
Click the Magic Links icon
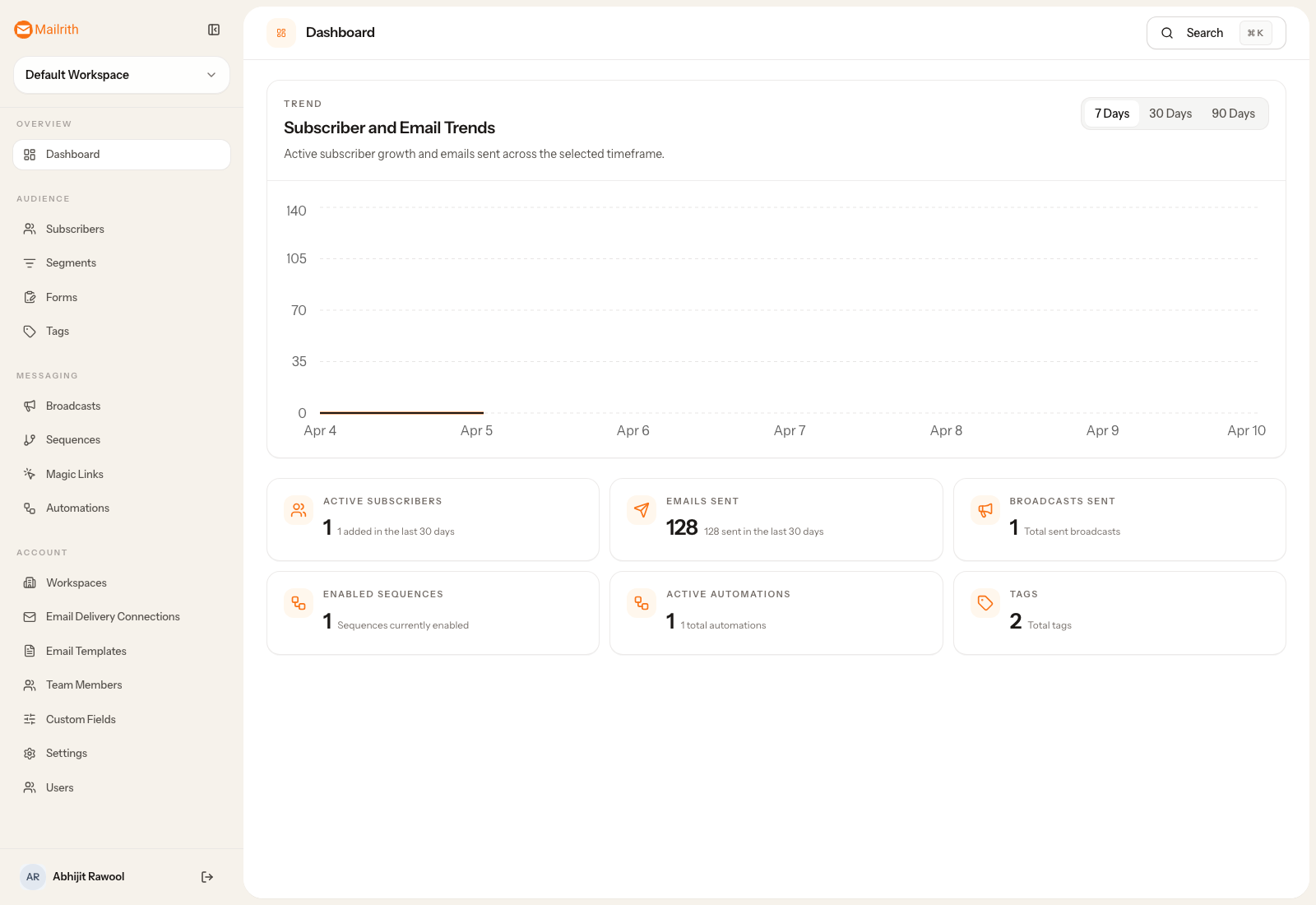[30, 474]
